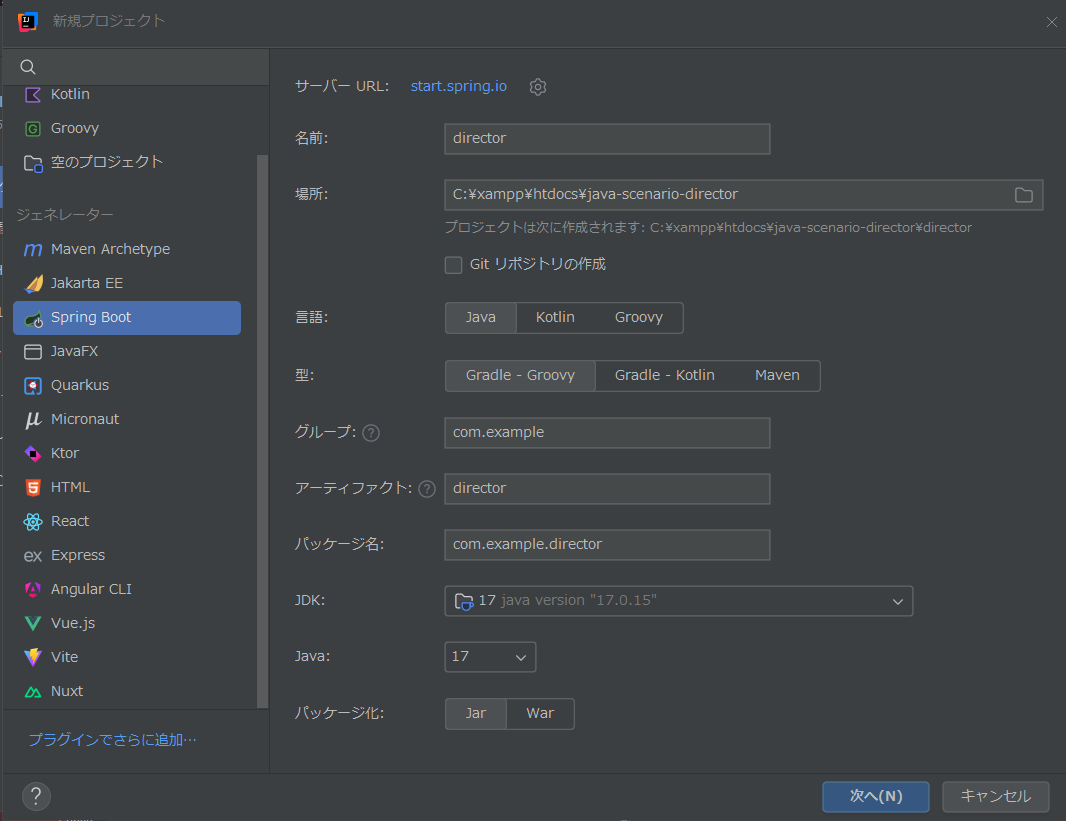Choose Groovy as the language
The width and height of the screenshot is (1066, 821).
pyautogui.click(x=638, y=318)
